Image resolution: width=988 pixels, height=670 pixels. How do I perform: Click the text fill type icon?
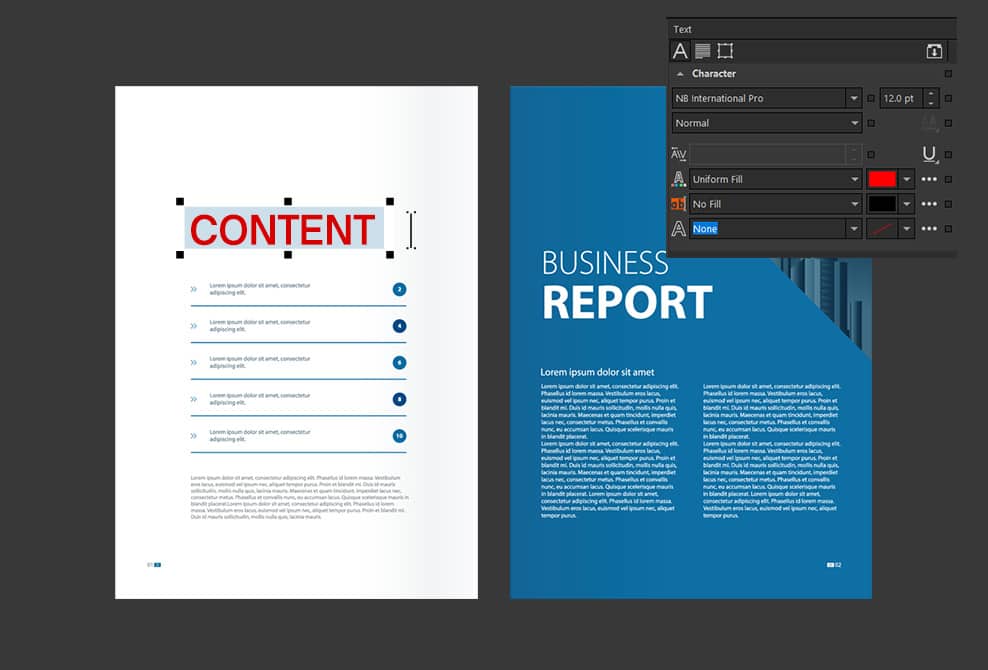click(x=679, y=179)
